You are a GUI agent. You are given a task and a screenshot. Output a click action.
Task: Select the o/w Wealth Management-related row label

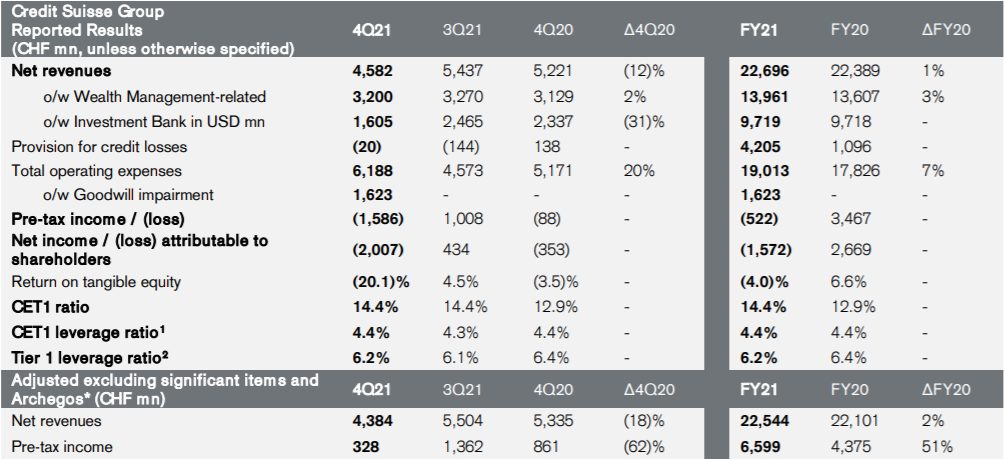point(154,97)
